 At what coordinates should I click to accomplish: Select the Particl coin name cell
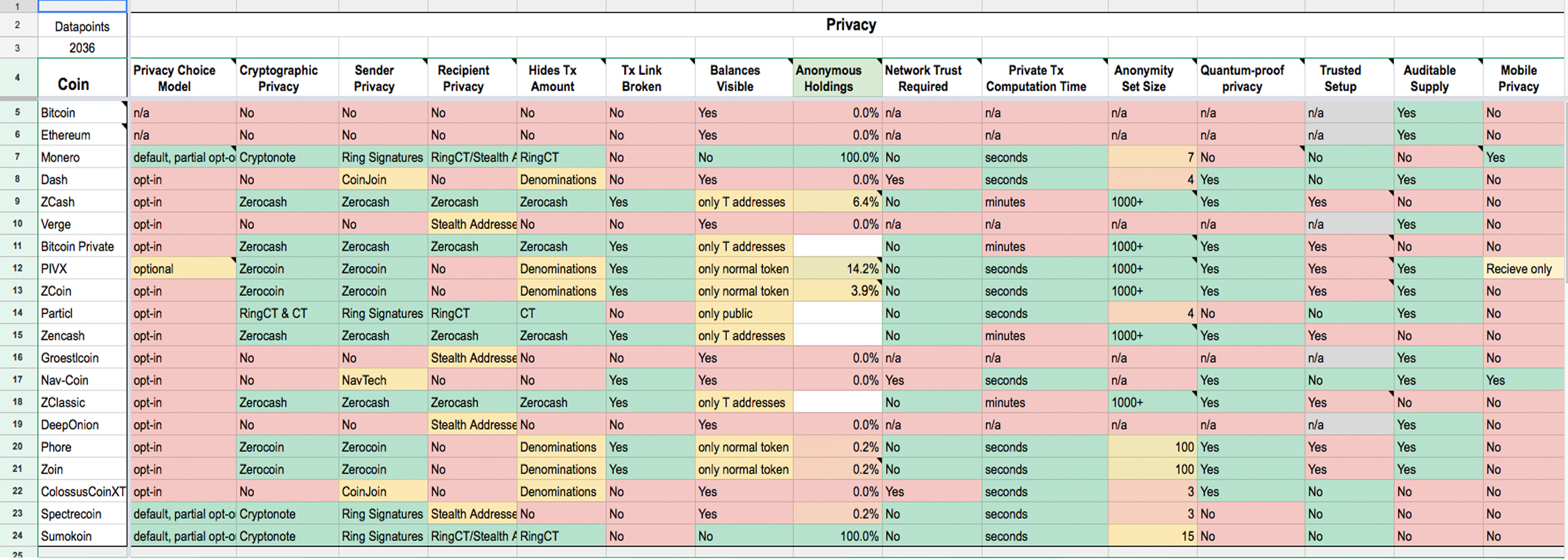pos(82,313)
